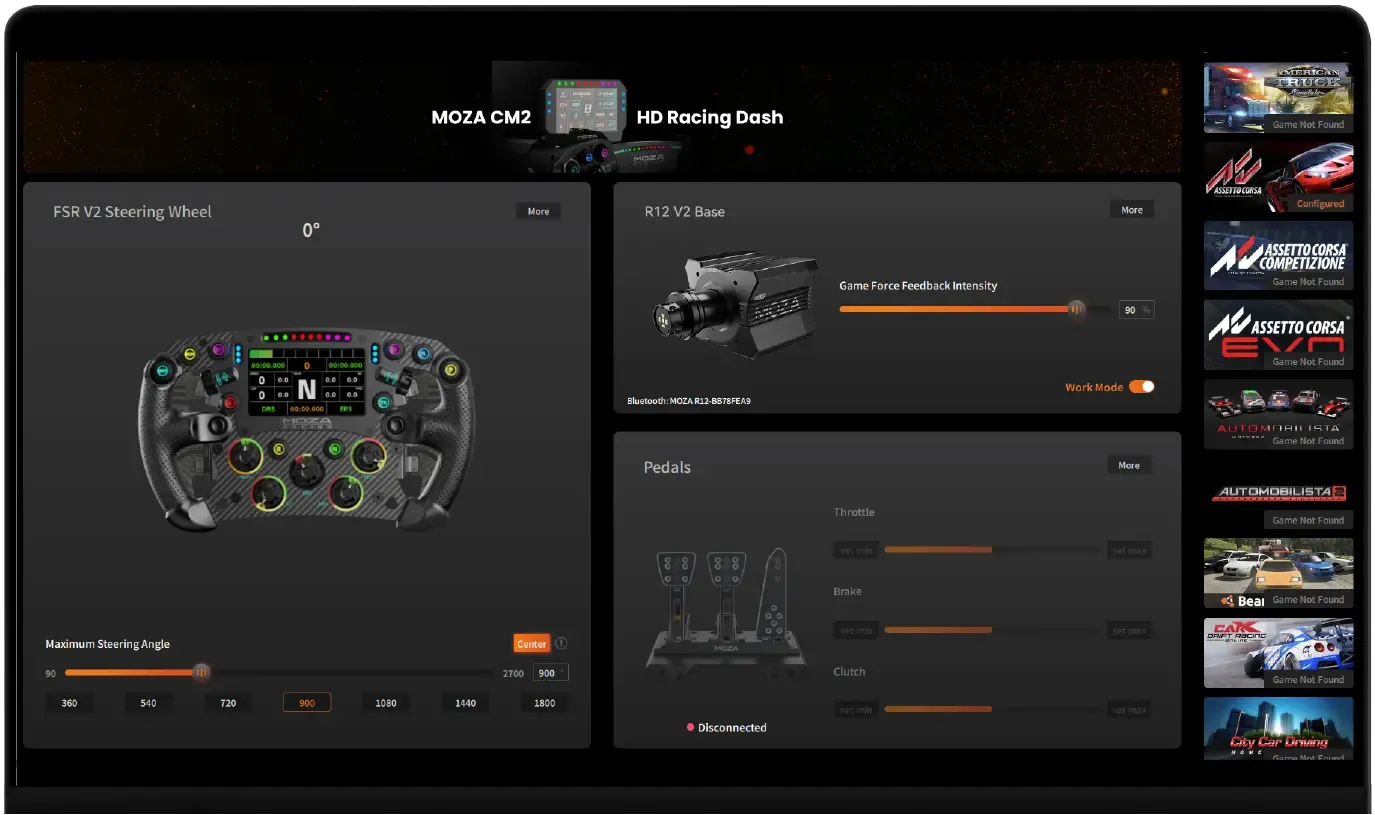Image resolution: width=1375 pixels, height=815 pixels.
Task: Select the highlighted 900 angle preset
Action: click(x=307, y=703)
